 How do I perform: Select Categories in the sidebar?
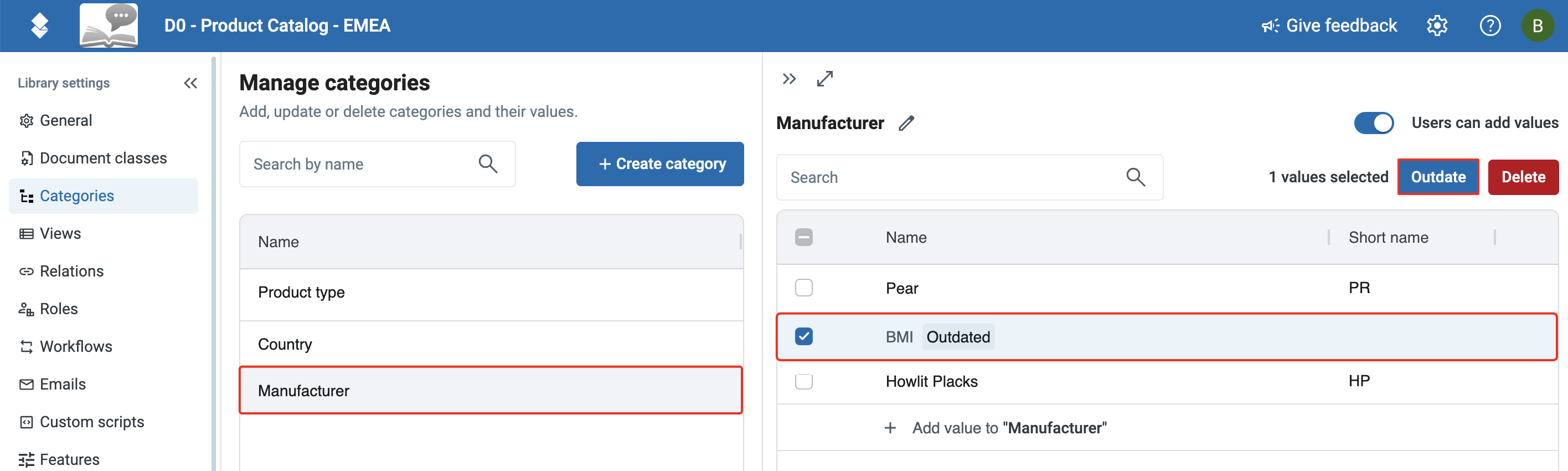click(x=104, y=196)
